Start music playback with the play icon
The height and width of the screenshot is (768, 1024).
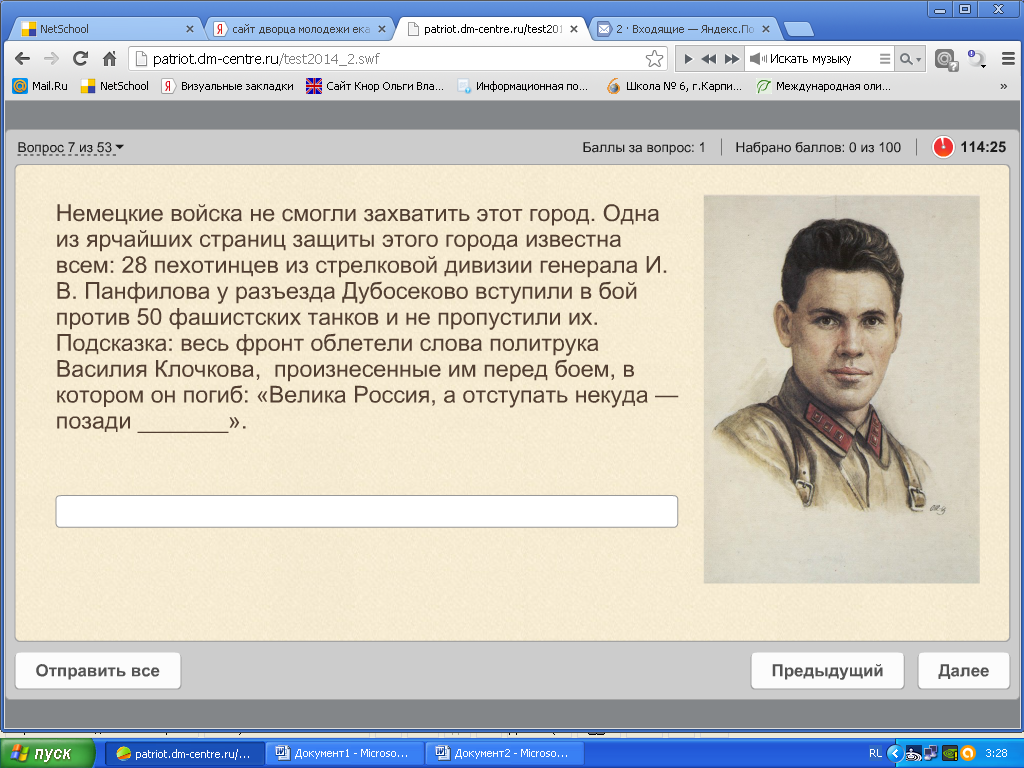pos(688,59)
